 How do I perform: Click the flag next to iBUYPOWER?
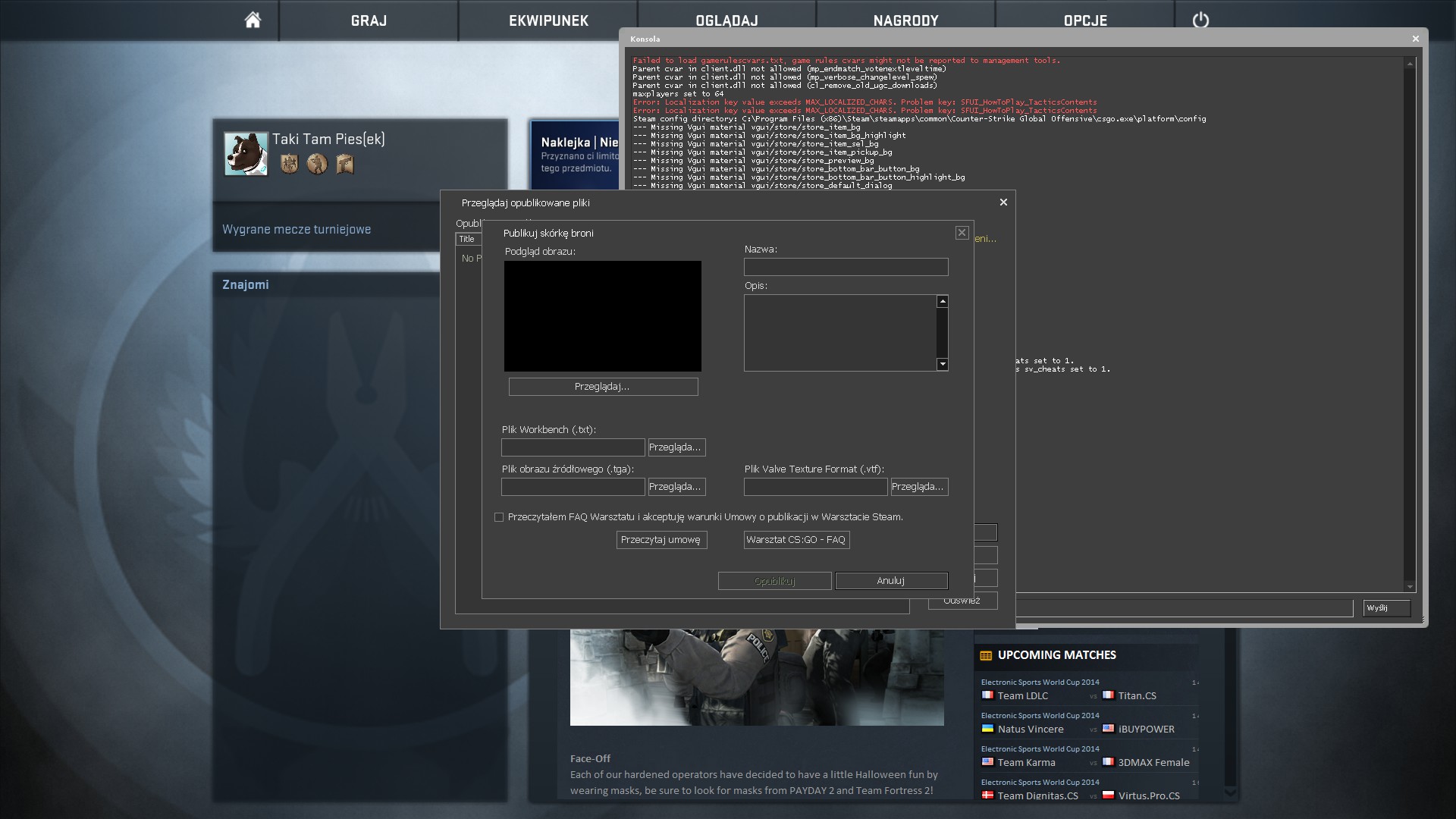pos(1108,728)
